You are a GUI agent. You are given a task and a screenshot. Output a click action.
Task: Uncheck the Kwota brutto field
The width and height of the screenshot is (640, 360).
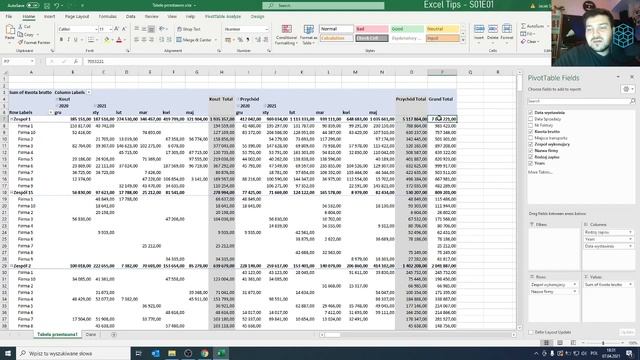pos(531,131)
